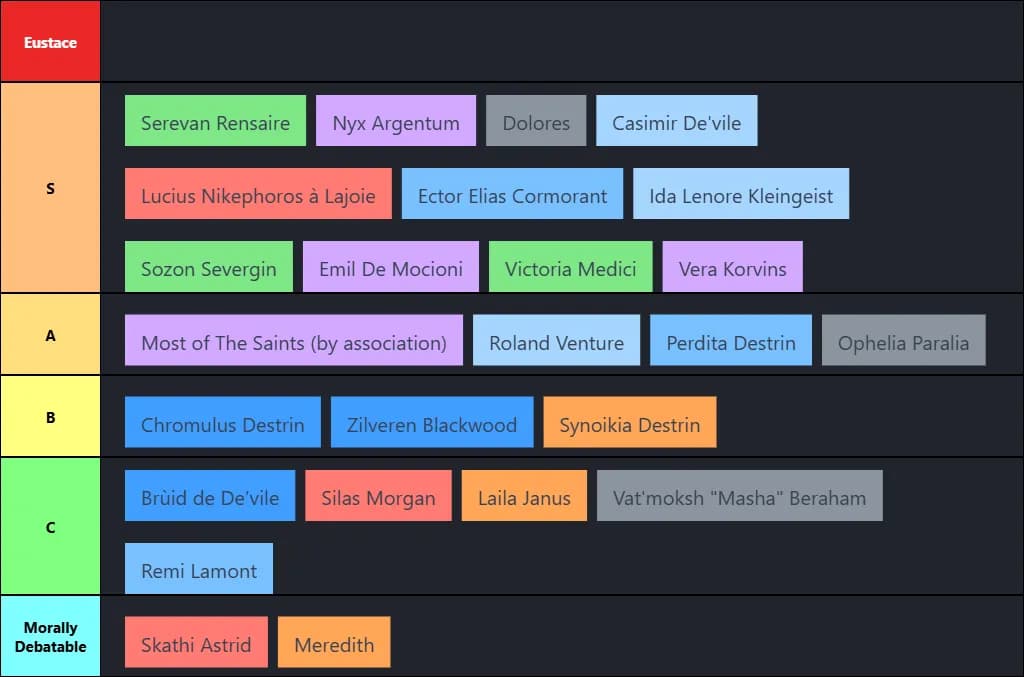The width and height of the screenshot is (1024, 677).
Task: Select the Victoria Medici tile
Action: (570, 268)
